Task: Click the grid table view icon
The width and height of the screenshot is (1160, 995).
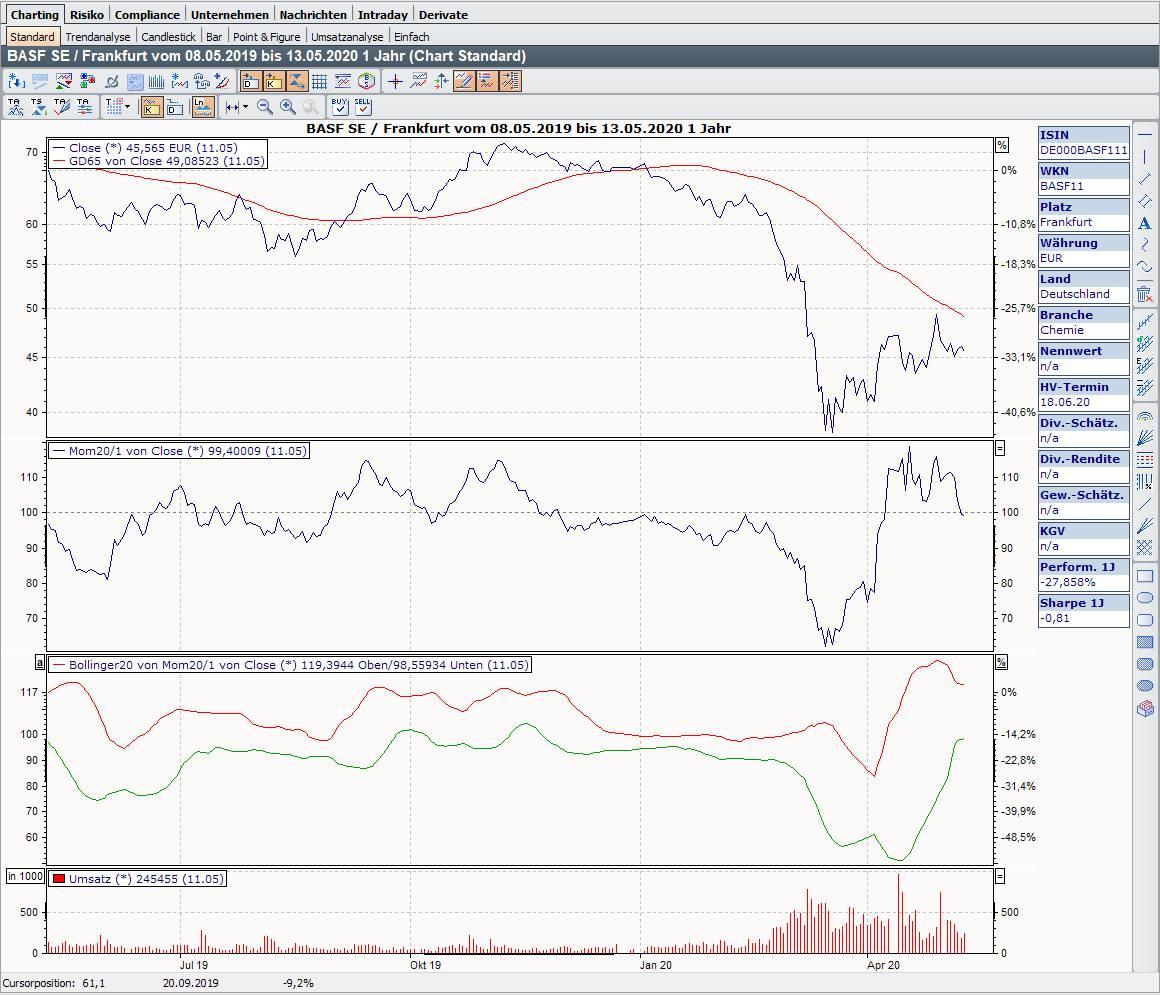Action: 319,82
